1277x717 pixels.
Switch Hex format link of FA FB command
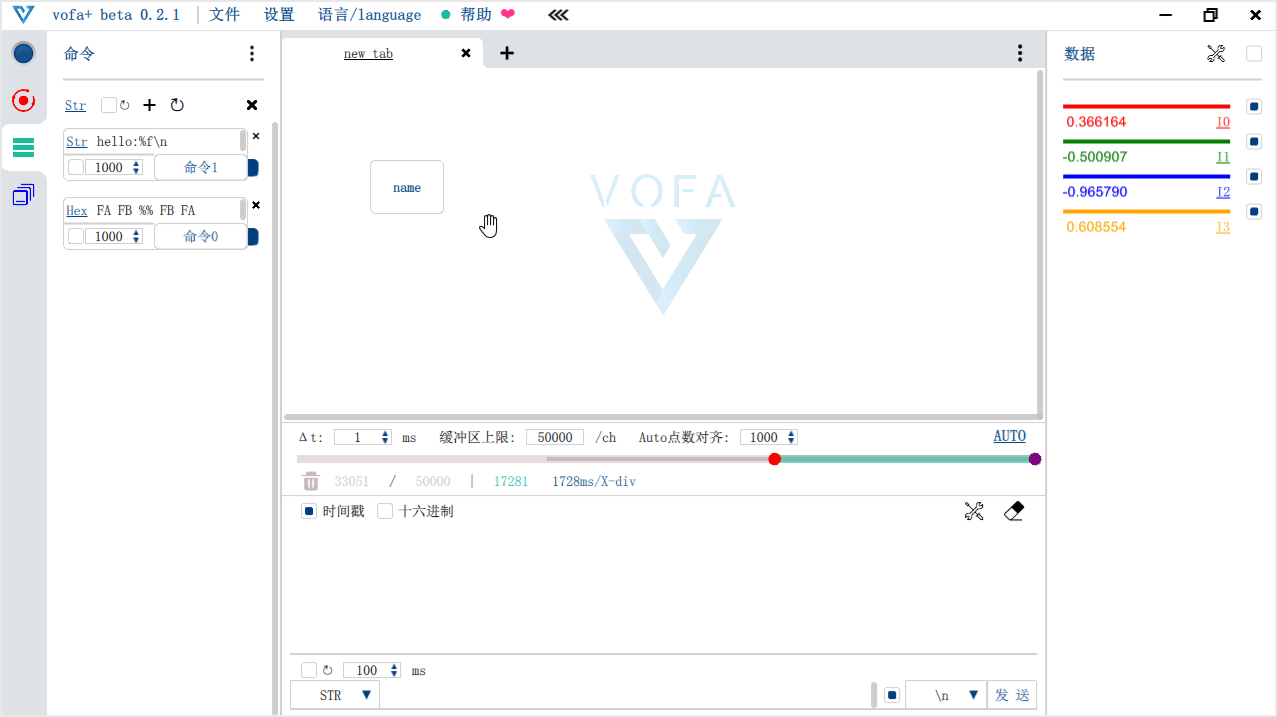(x=77, y=211)
